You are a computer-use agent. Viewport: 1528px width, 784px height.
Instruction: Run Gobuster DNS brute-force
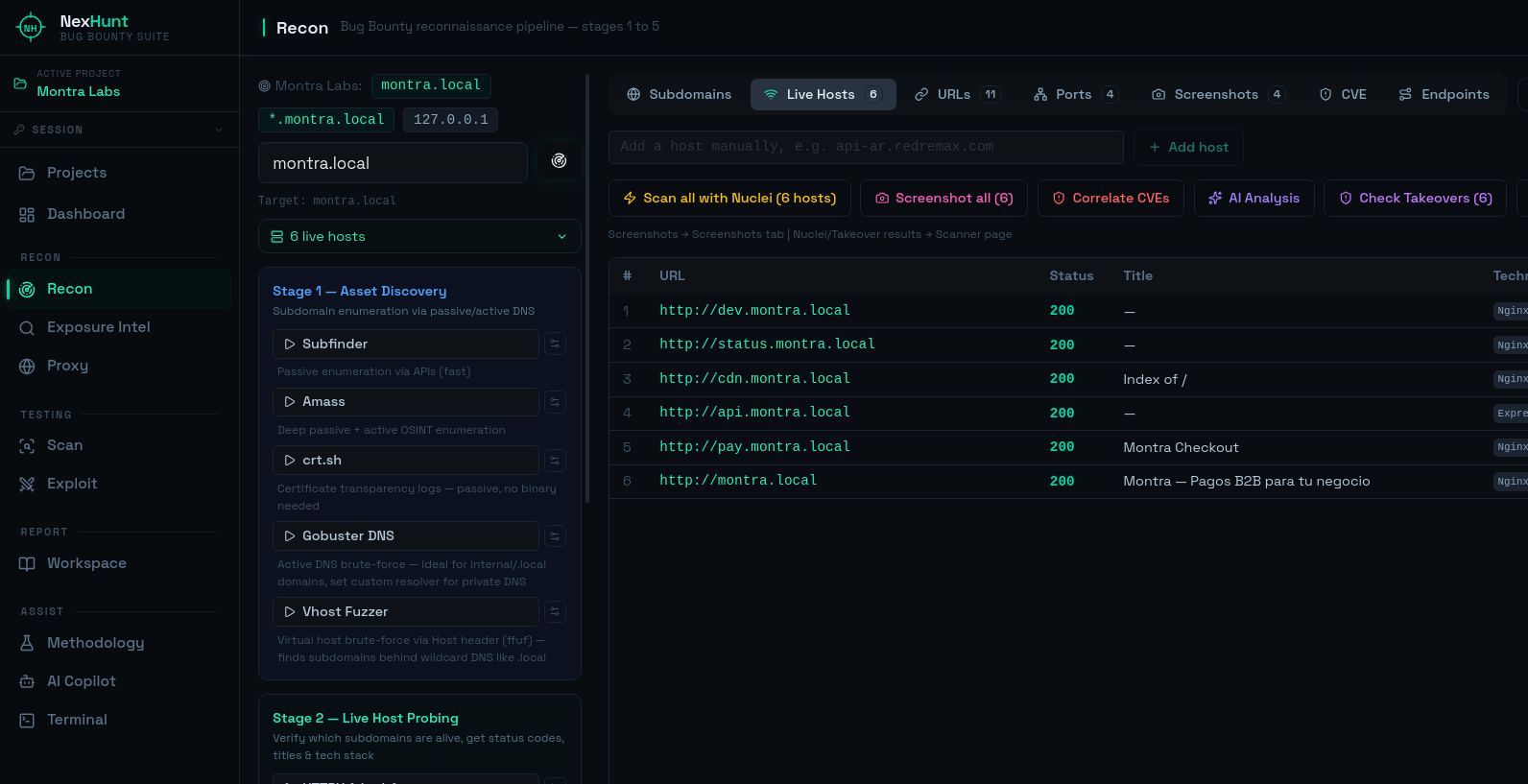(x=406, y=536)
